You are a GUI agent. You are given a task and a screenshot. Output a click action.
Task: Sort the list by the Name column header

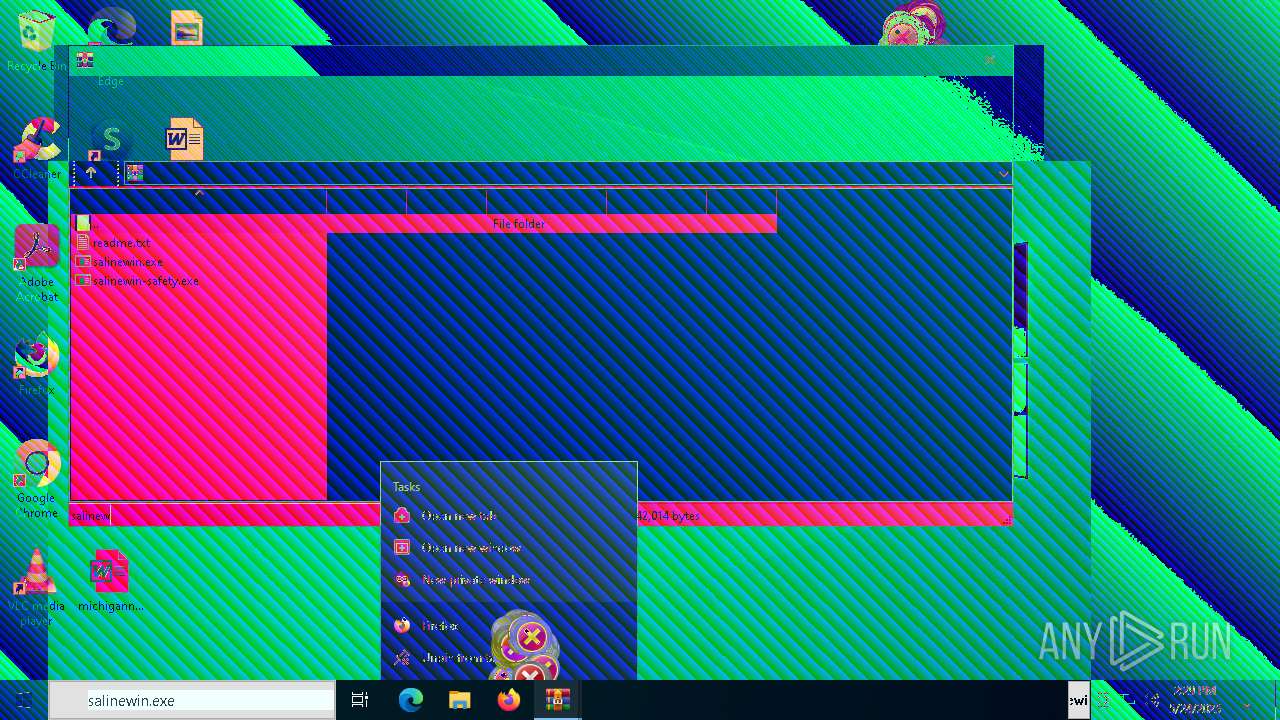coord(198,201)
